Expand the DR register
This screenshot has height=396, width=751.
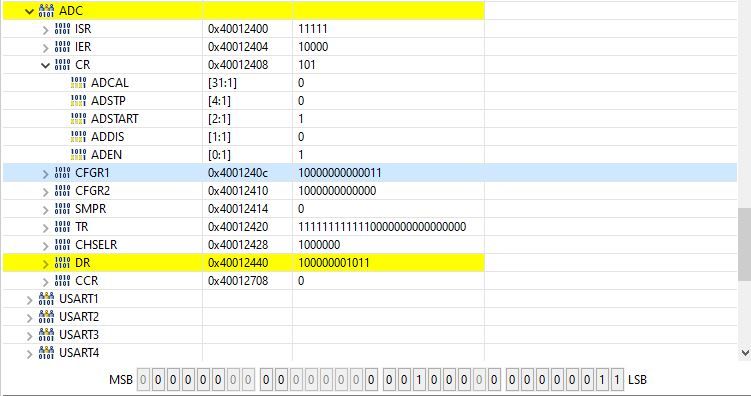pyautogui.click(x=46, y=264)
